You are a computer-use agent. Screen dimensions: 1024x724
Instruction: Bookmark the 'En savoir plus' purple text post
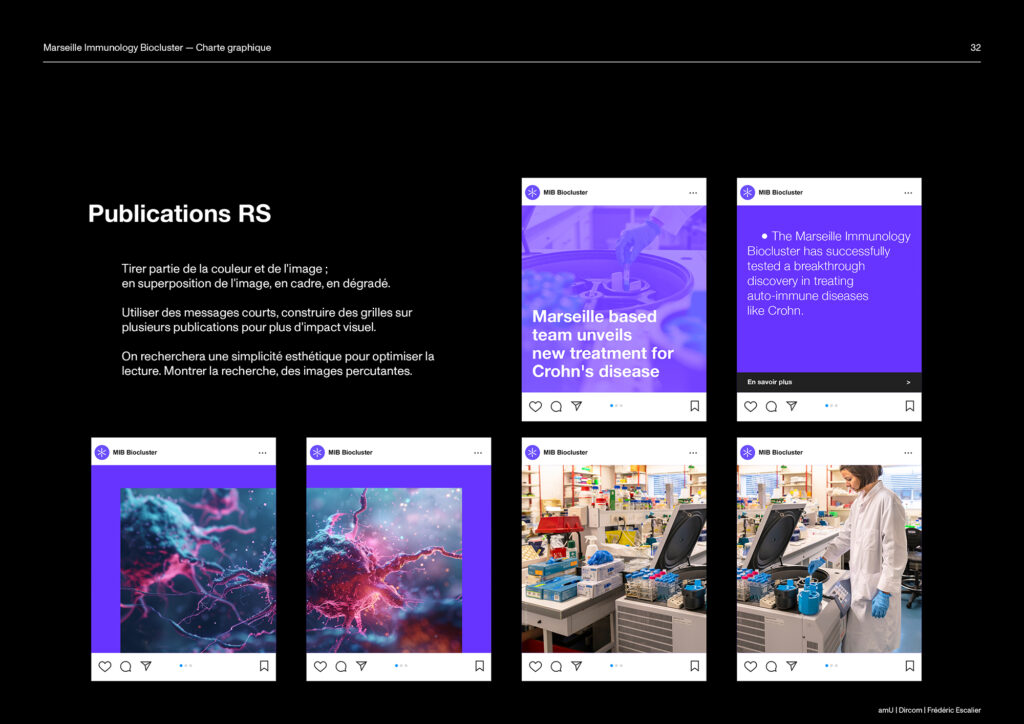(910, 406)
